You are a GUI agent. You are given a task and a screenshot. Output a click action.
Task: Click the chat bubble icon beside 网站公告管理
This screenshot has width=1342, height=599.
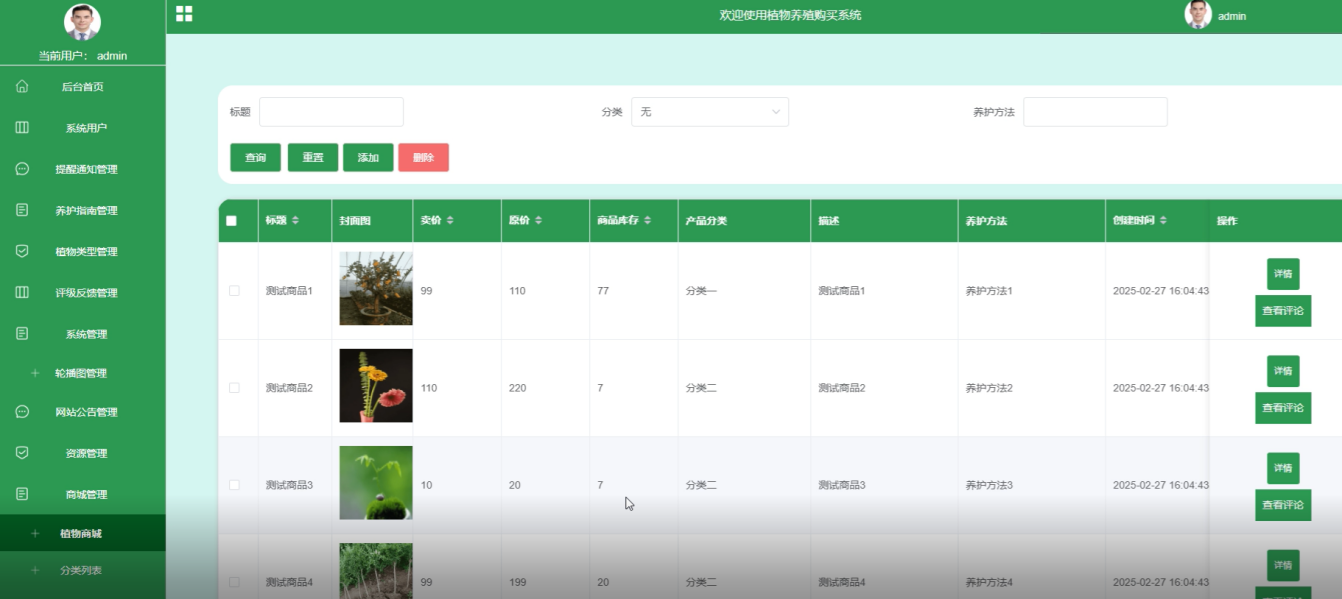click(x=22, y=412)
